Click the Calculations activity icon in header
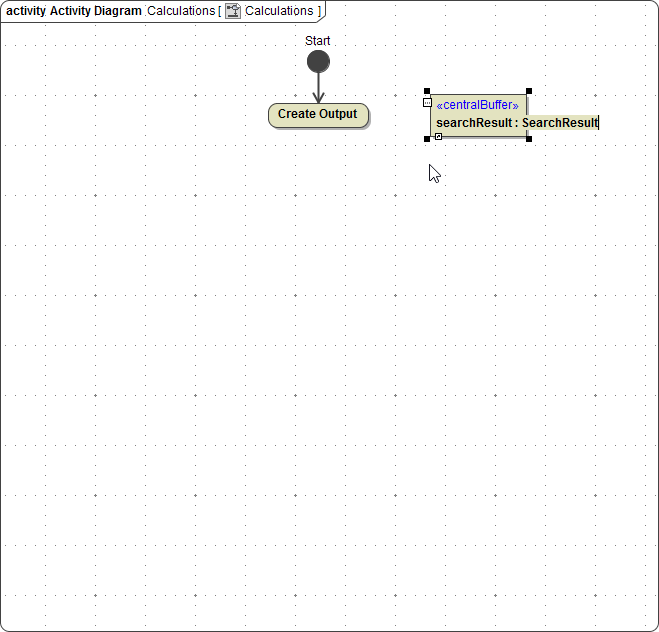The width and height of the screenshot is (659, 632). coord(233,11)
